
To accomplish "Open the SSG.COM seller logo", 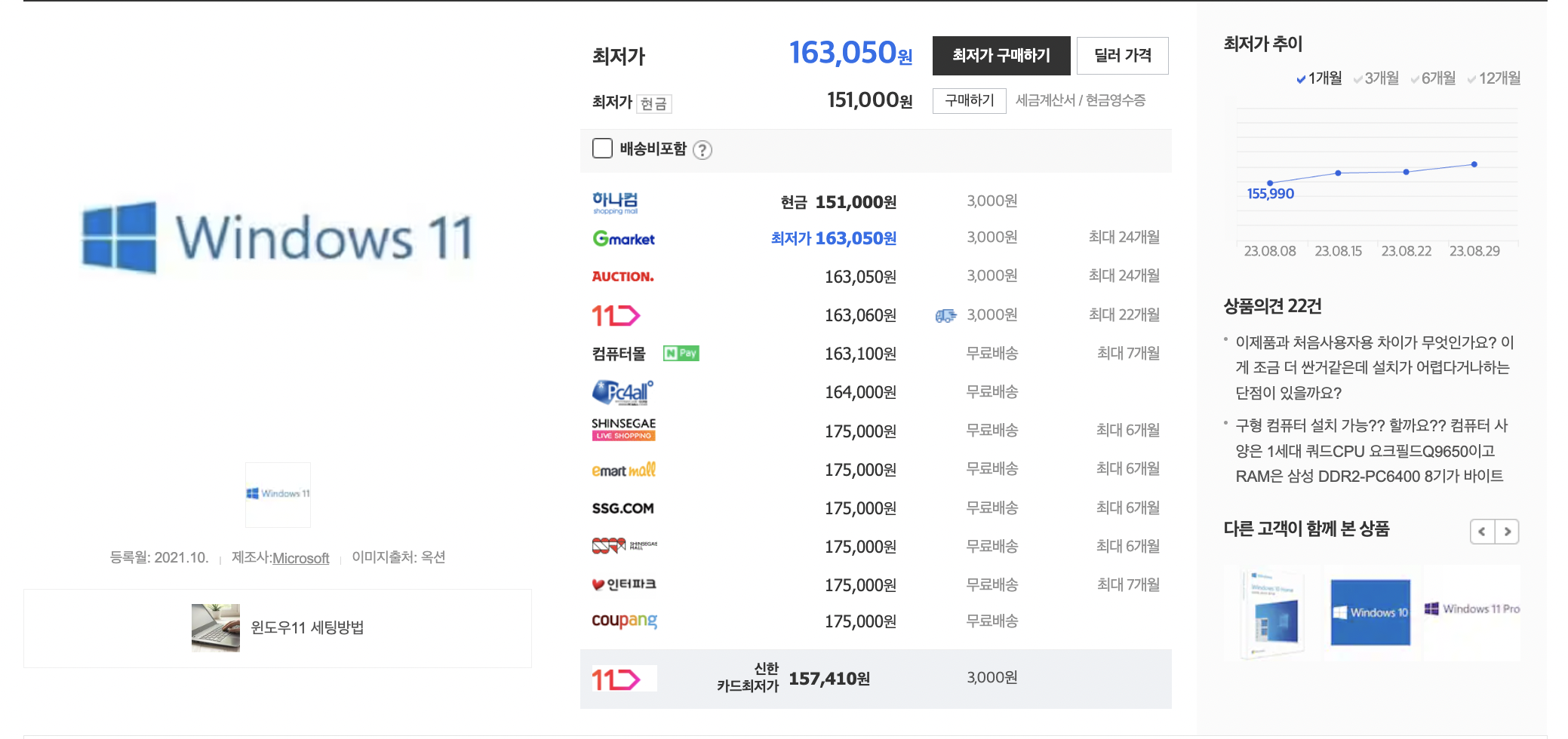I will click(623, 508).
